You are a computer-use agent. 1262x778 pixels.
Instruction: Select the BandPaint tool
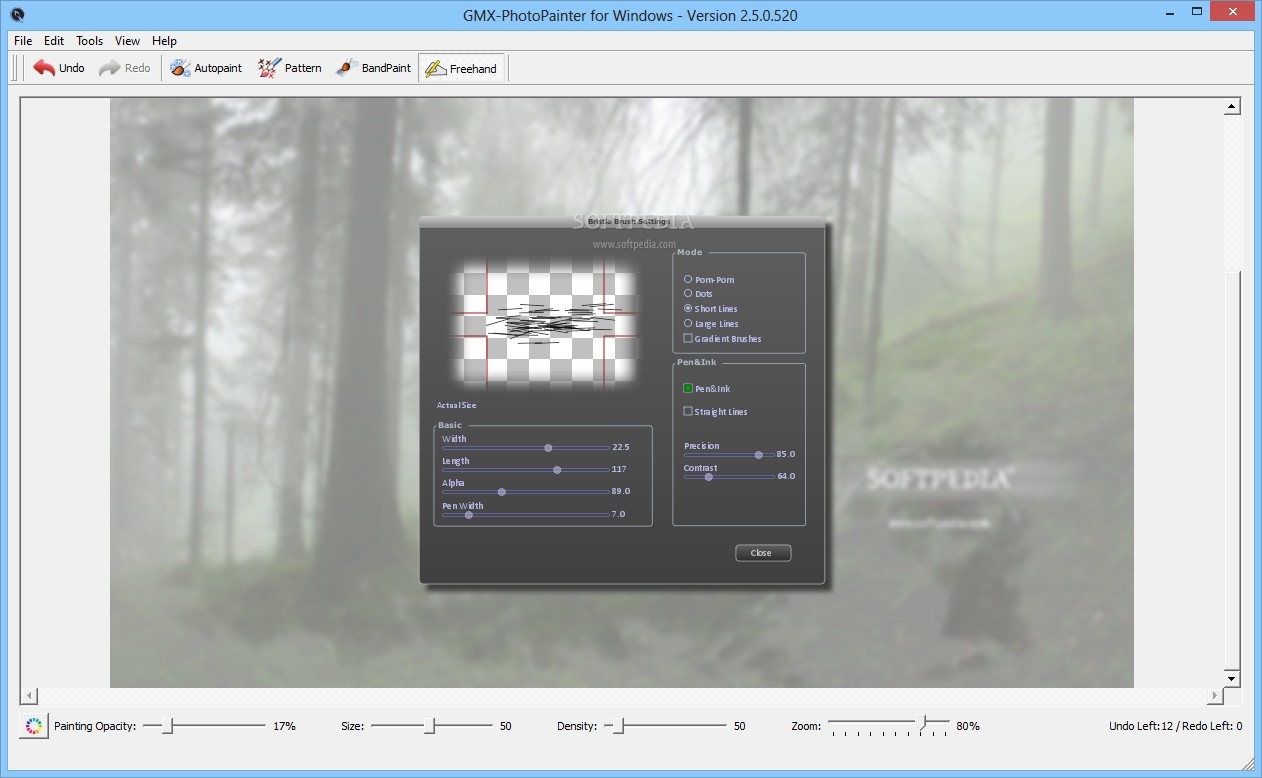click(374, 68)
